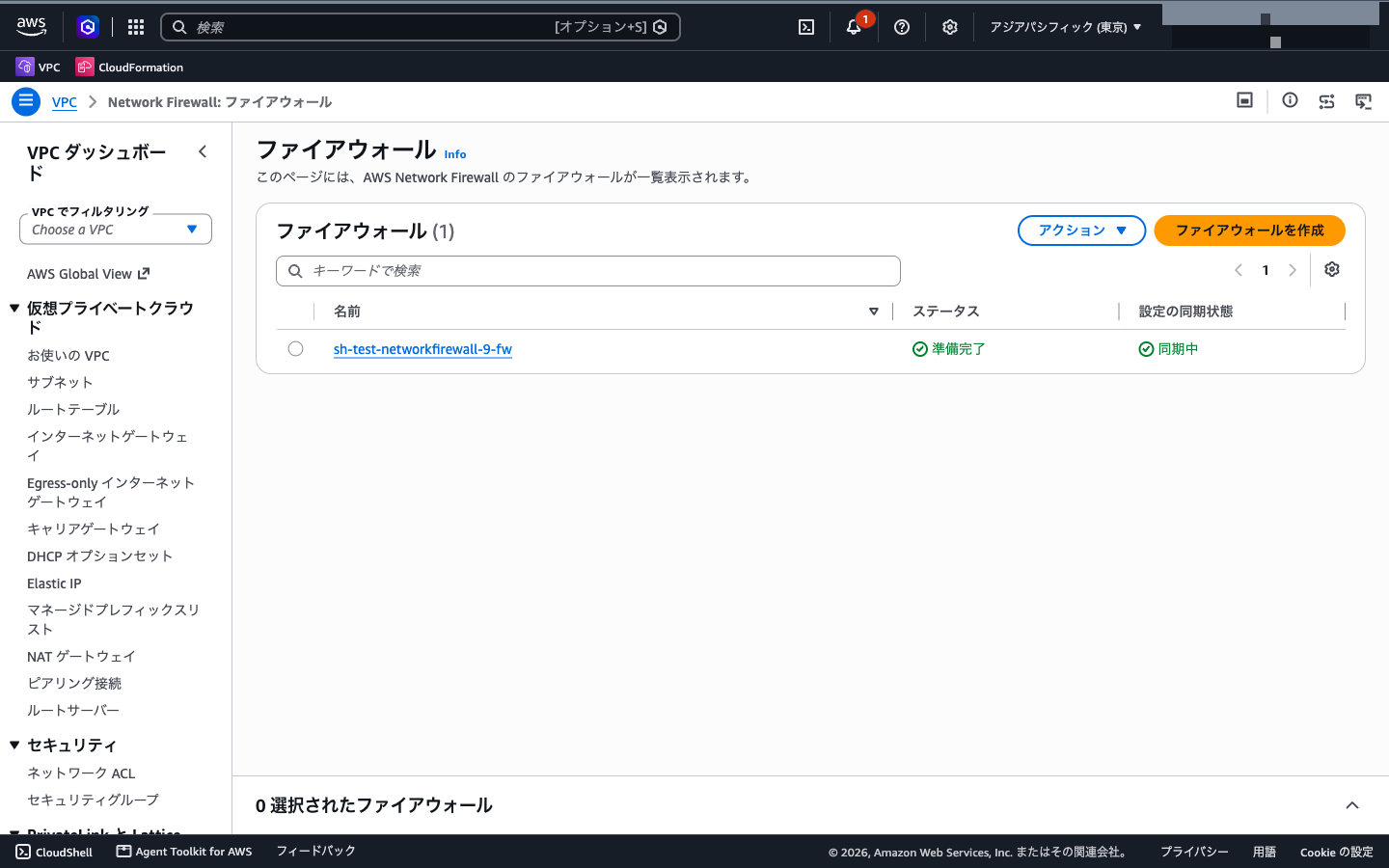The height and width of the screenshot is (868, 1389).
Task: Open Elastic IP in sidebar
Action: [x=54, y=583]
